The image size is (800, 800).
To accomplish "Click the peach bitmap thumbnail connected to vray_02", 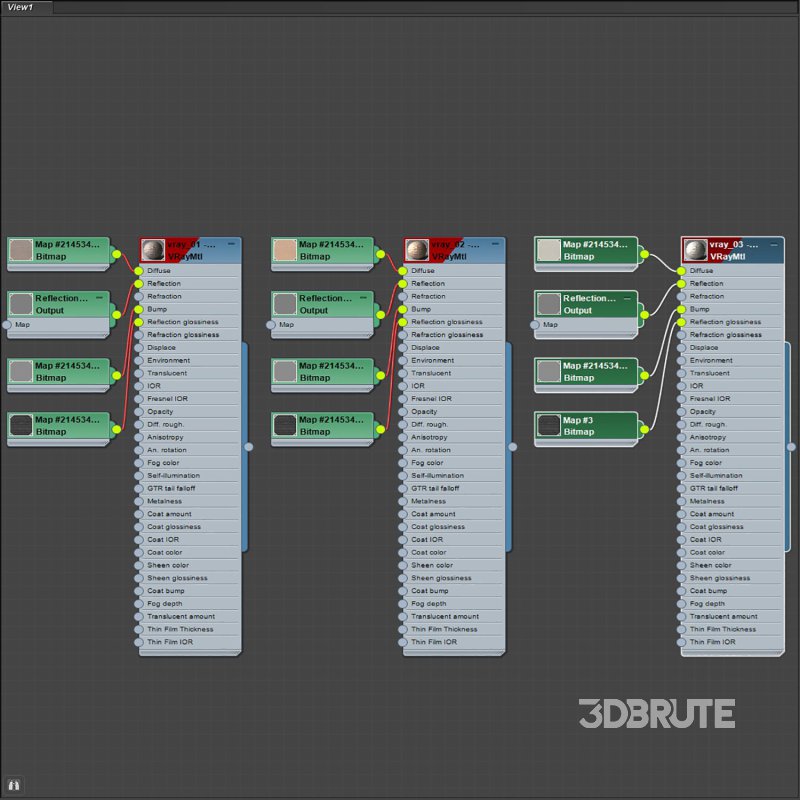I will pos(285,250).
